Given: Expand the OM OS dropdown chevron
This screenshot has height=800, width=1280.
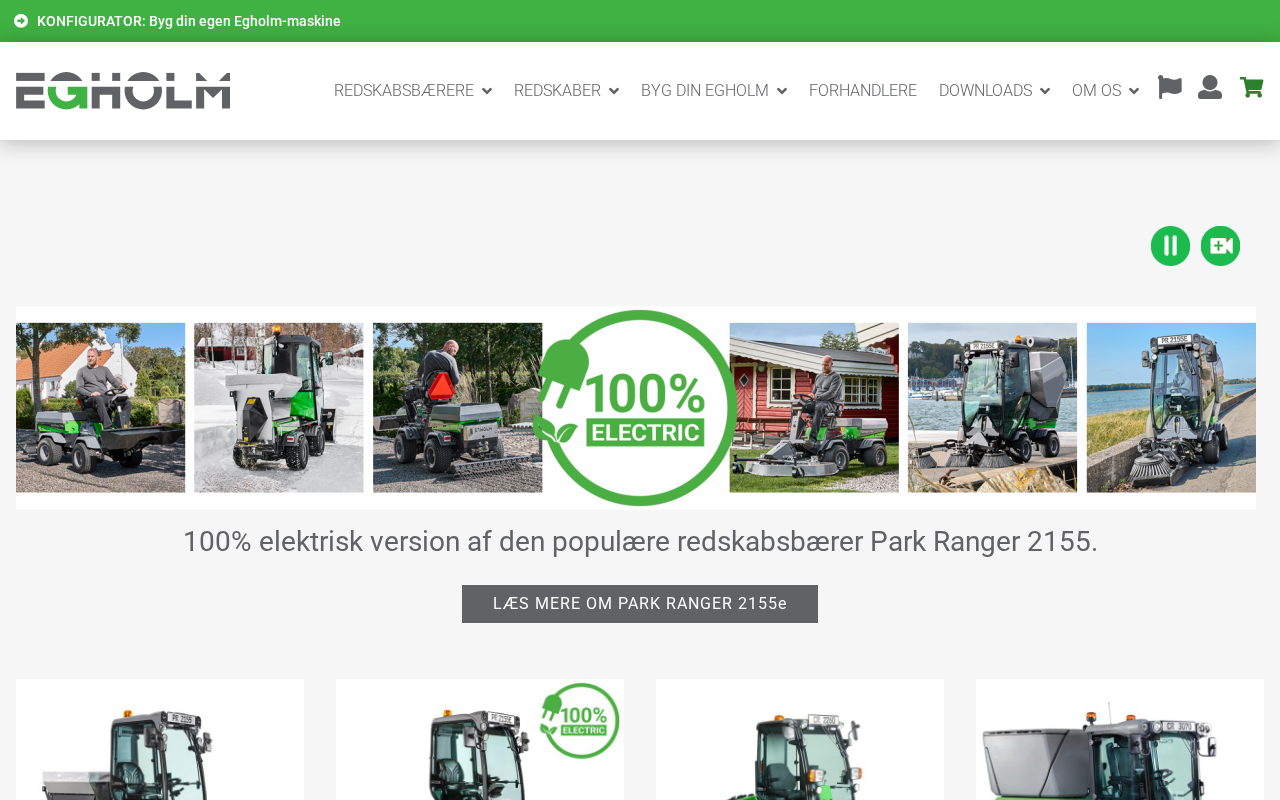Looking at the screenshot, I should pyautogui.click(x=1134, y=91).
